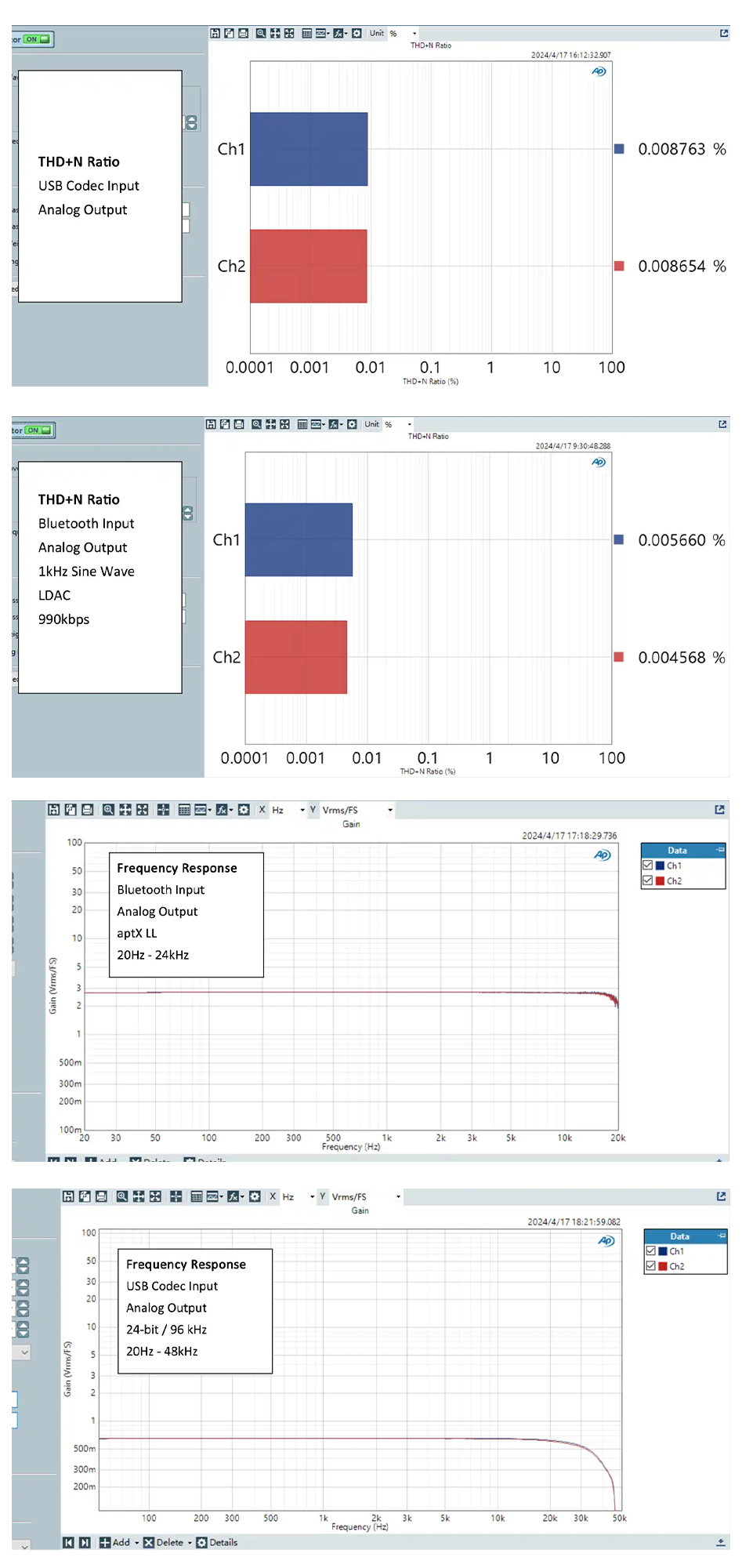Uncheck Ch2 in the 24-bit/96 kHz graph Data legend
The width and height of the screenshot is (742, 1568).
650,1266
